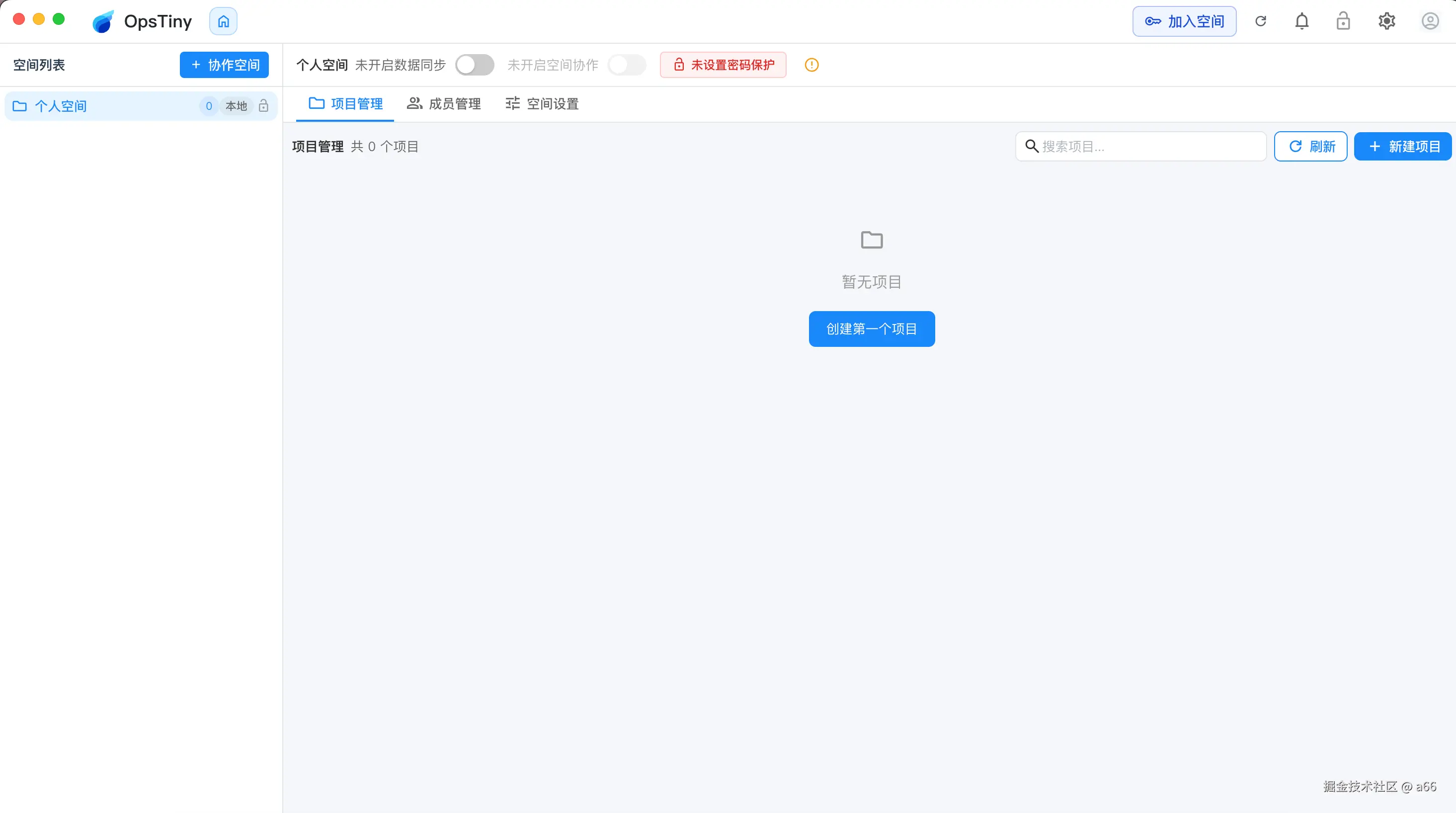Open the notification bell
Image resolution: width=1456 pixels, height=813 pixels.
pos(1301,21)
